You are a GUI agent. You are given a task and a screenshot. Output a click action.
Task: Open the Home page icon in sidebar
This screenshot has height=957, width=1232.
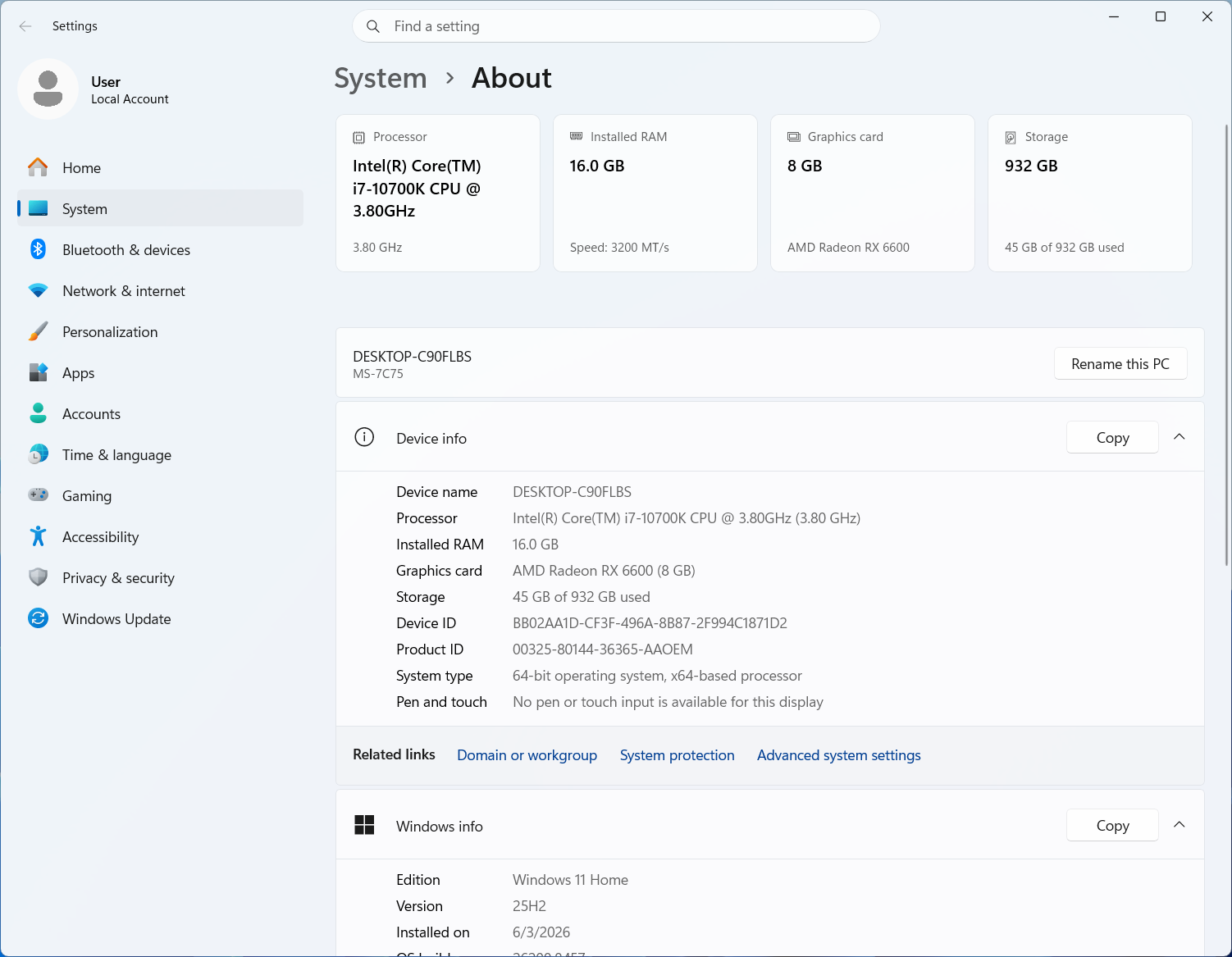[38, 167]
